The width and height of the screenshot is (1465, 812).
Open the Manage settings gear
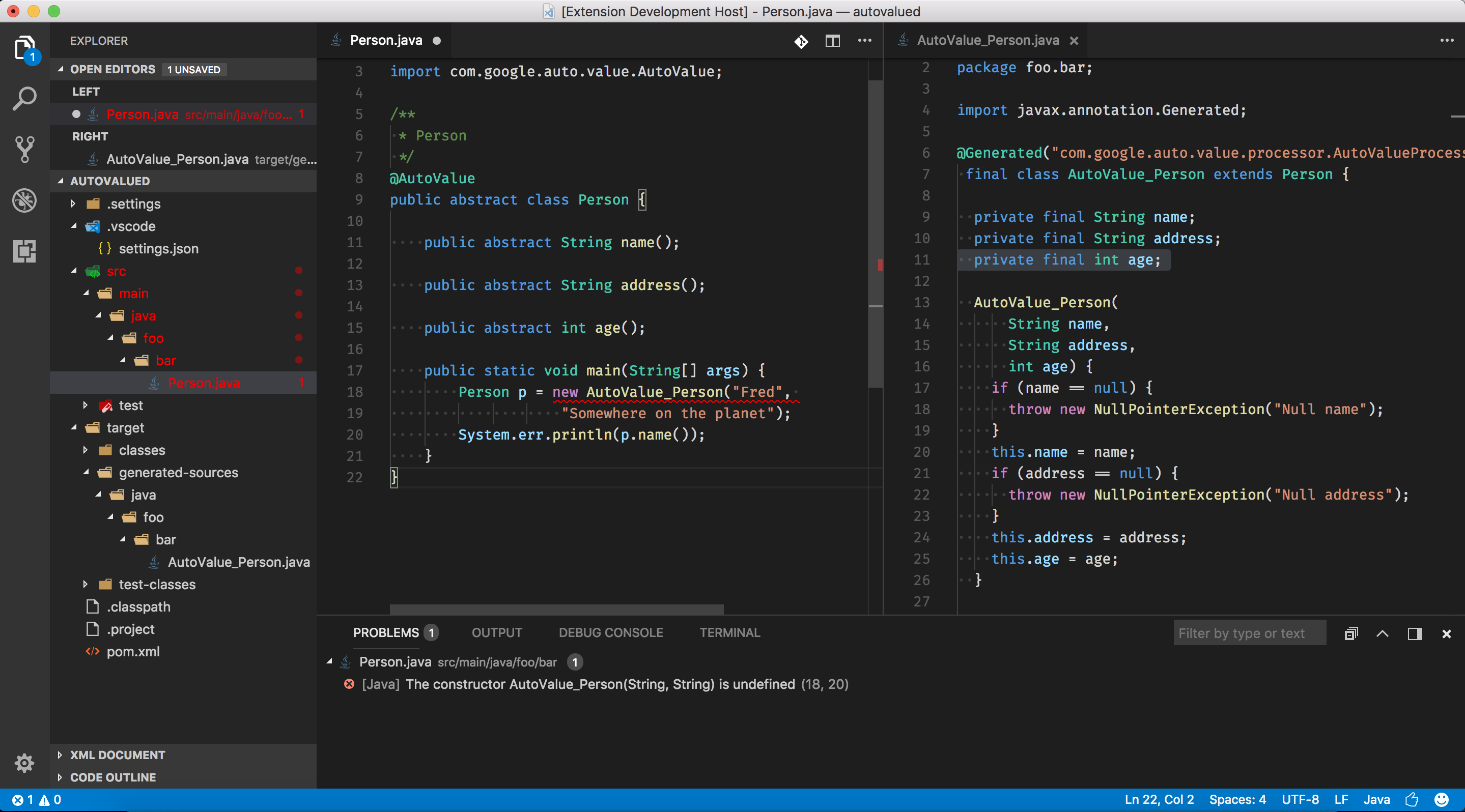[24, 763]
